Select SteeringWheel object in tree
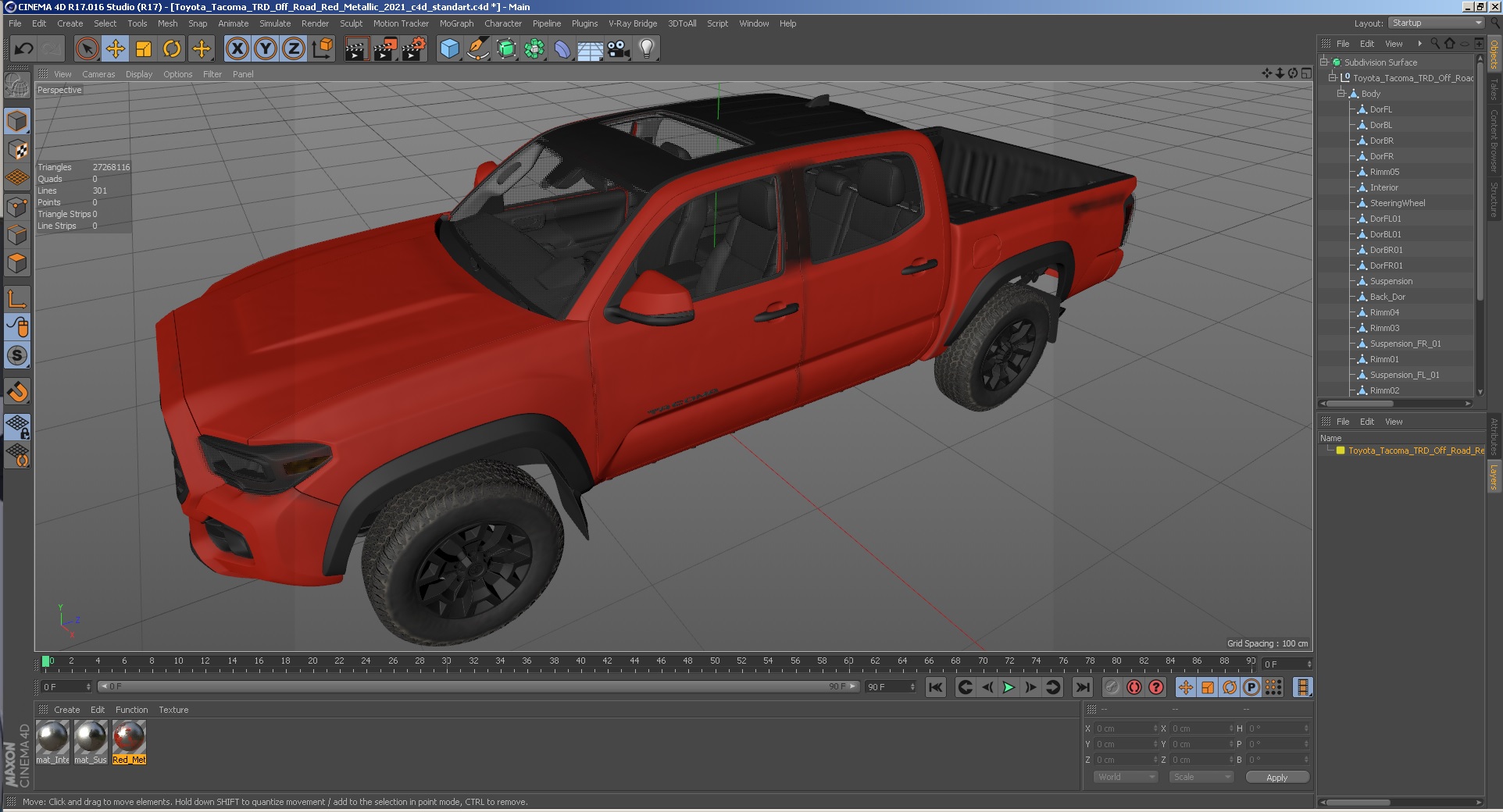Screen dimensions: 1503x812 point(1398,203)
